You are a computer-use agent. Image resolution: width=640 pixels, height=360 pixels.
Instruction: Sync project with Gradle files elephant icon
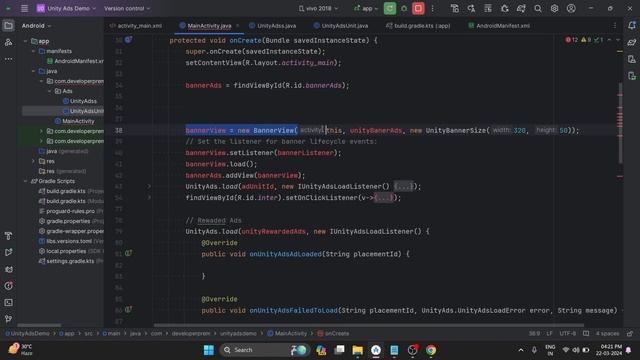click(521, 8)
